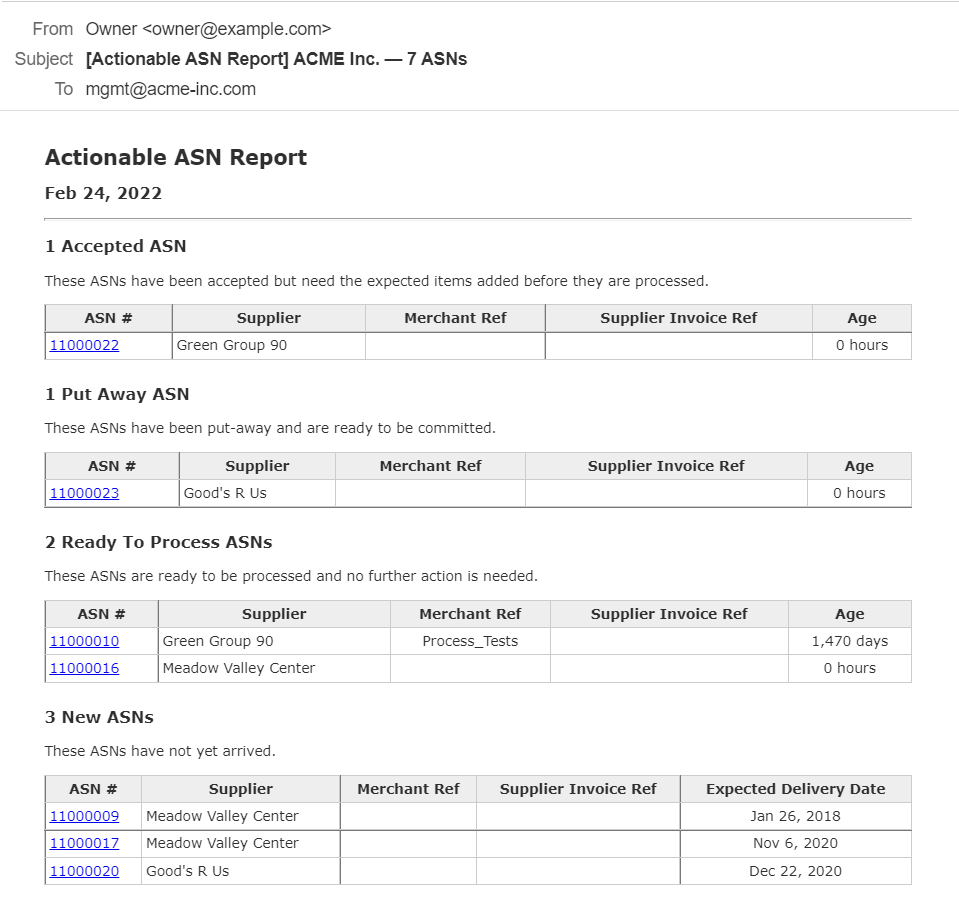Click the report date Feb 24, 2022
The image size is (959, 922).
click(x=103, y=193)
